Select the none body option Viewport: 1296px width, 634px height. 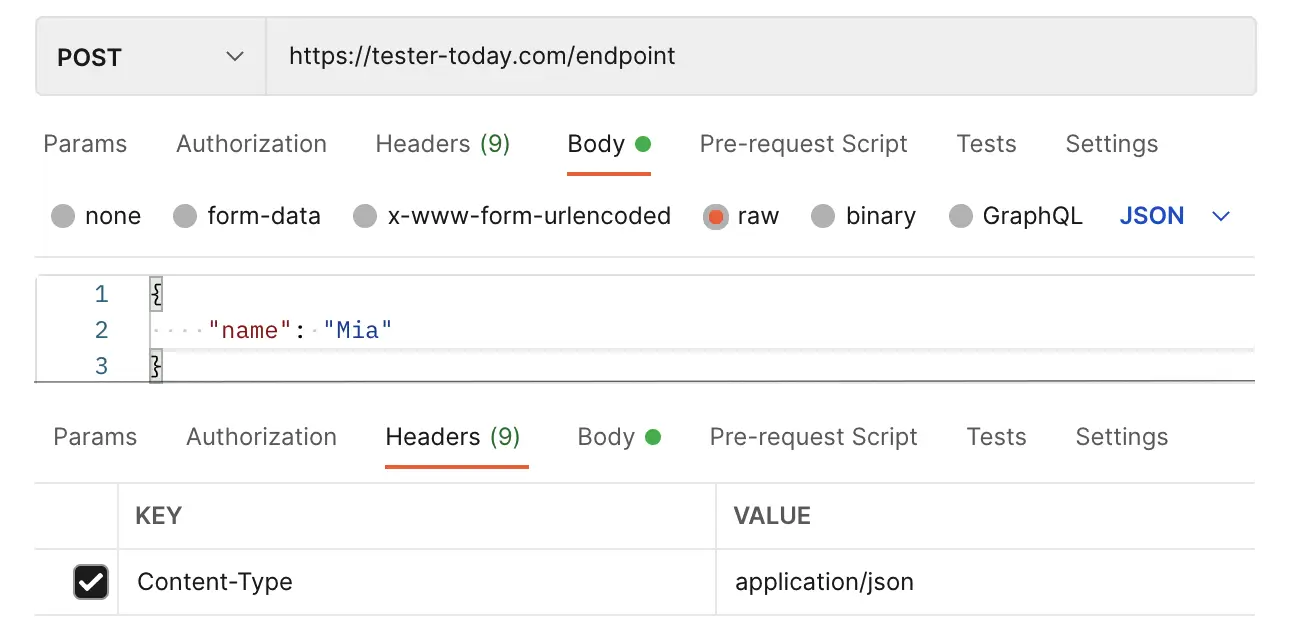pyautogui.click(x=63, y=216)
